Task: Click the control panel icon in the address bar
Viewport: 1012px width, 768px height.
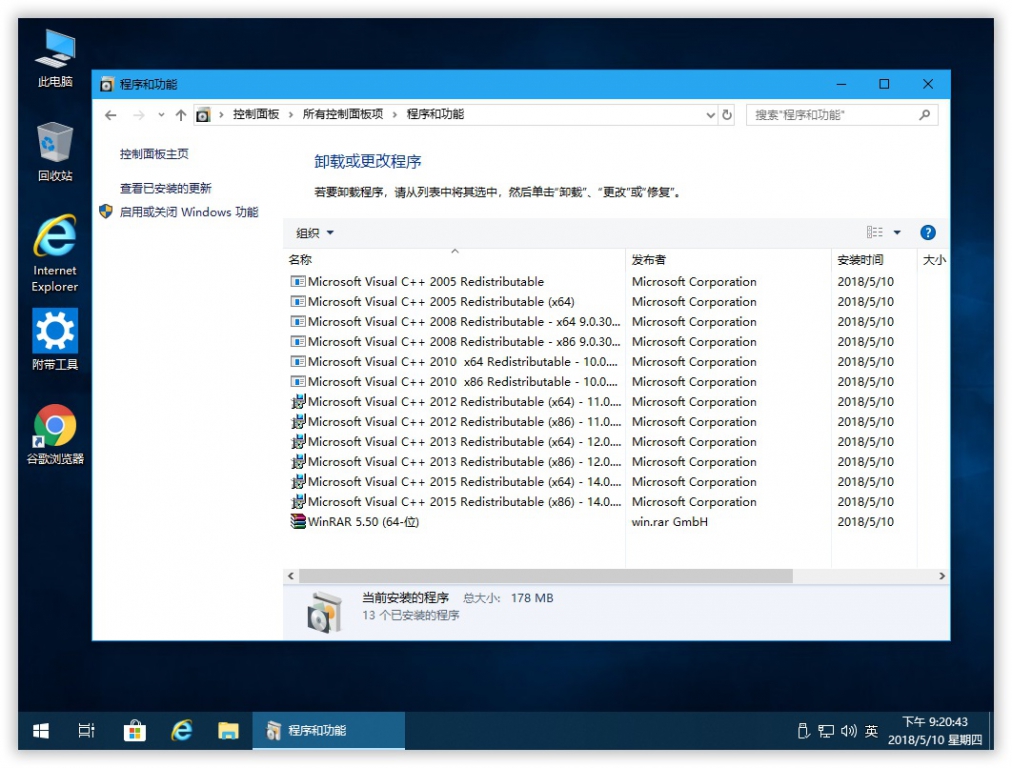Action: click(x=203, y=115)
